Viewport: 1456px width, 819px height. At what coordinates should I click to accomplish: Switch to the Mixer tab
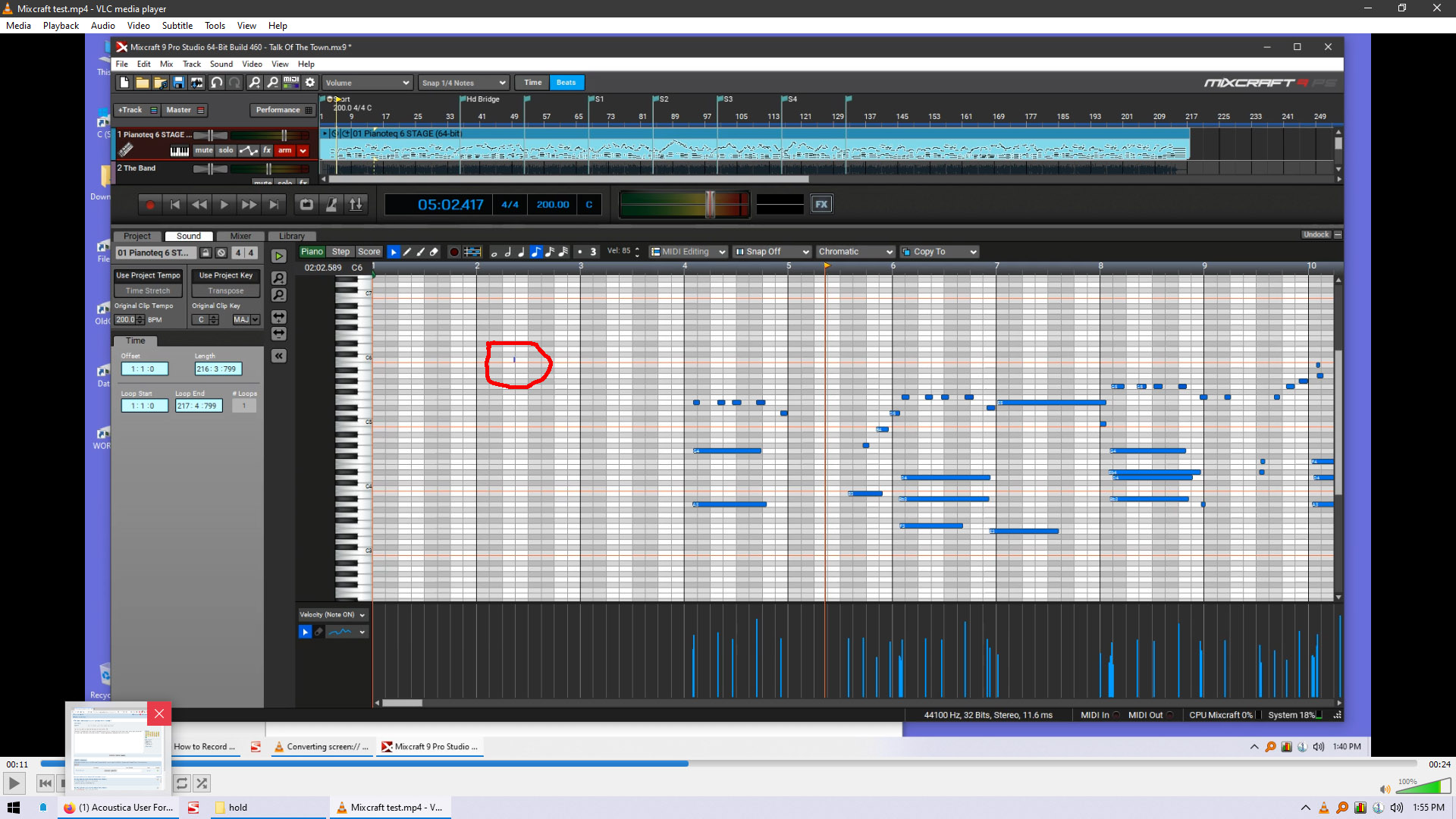[x=240, y=237]
